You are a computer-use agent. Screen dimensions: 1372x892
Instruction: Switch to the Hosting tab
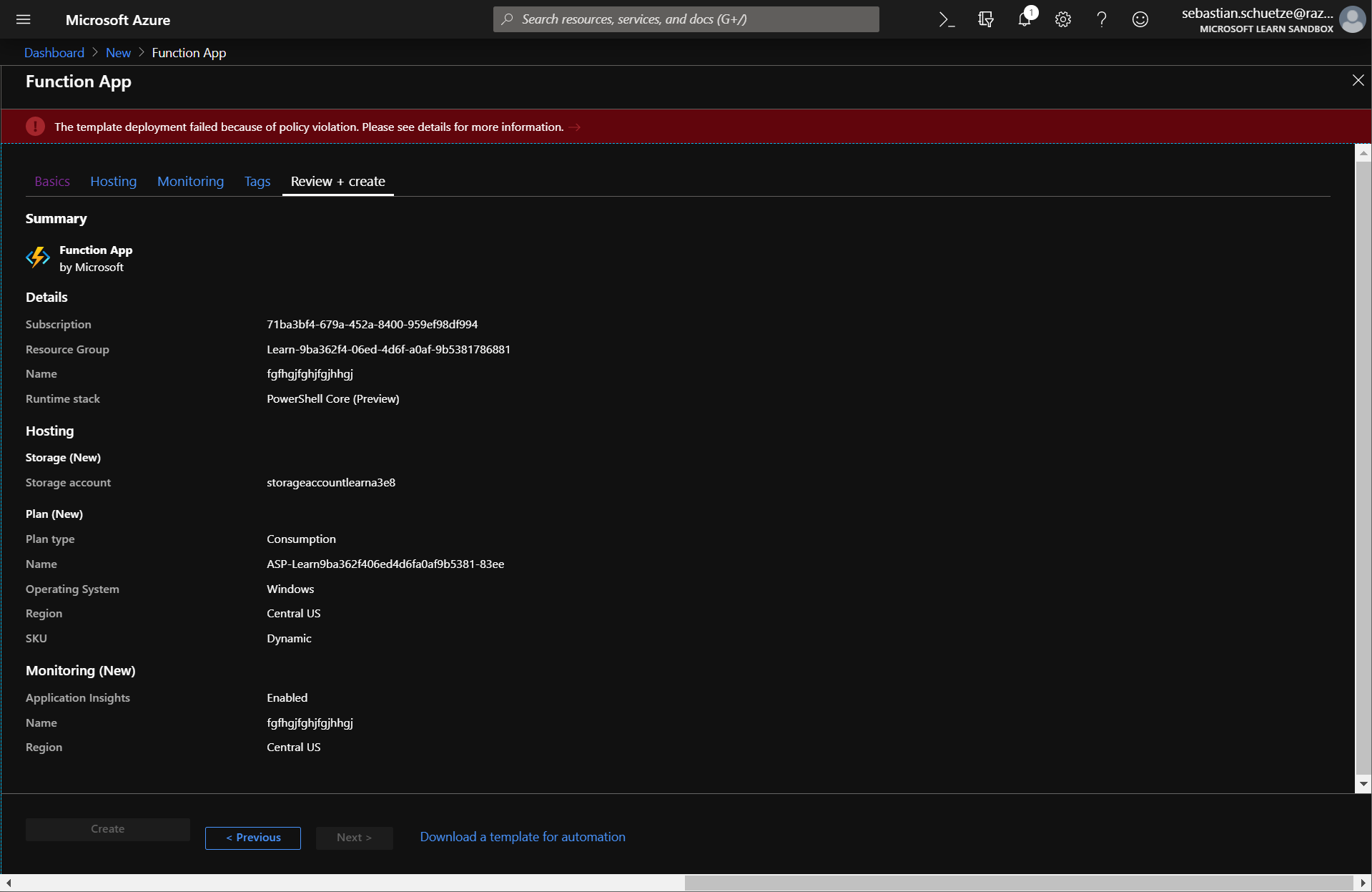(113, 181)
